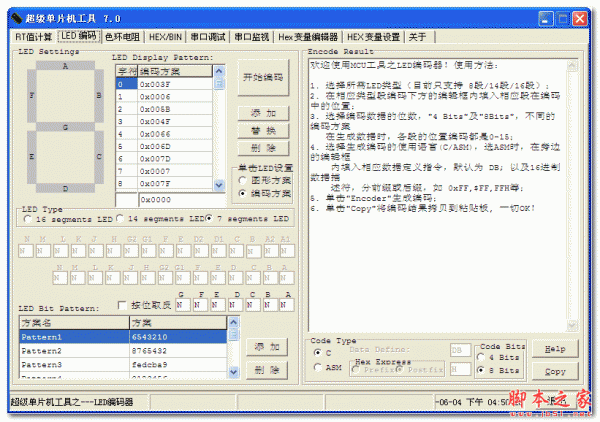Select row 6 with code 0x007D
Image resolution: width=600 pixels, height=422 pixels.
(164, 159)
